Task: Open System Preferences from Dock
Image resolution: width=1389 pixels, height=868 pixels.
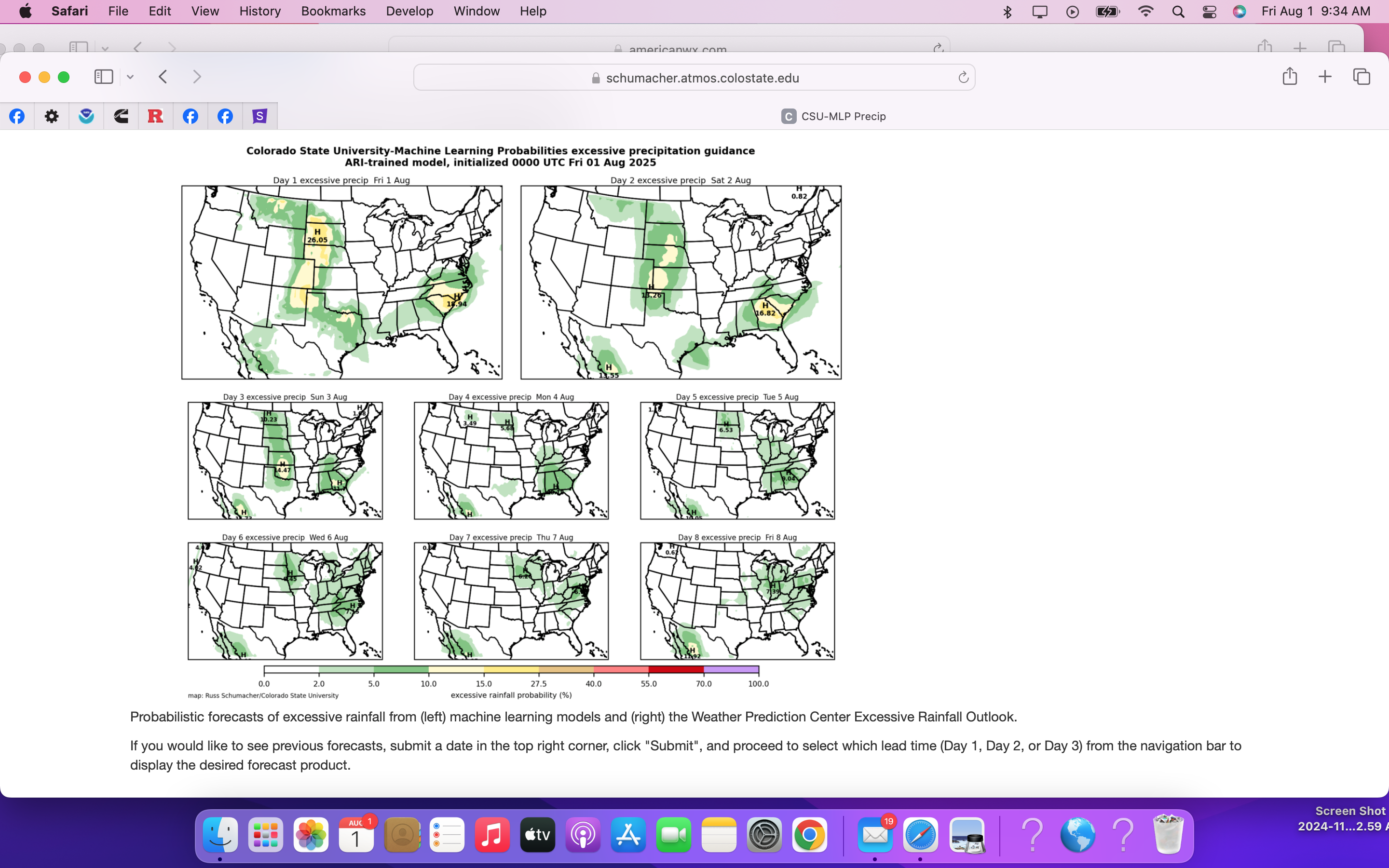Action: pyautogui.click(x=764, y=834)
